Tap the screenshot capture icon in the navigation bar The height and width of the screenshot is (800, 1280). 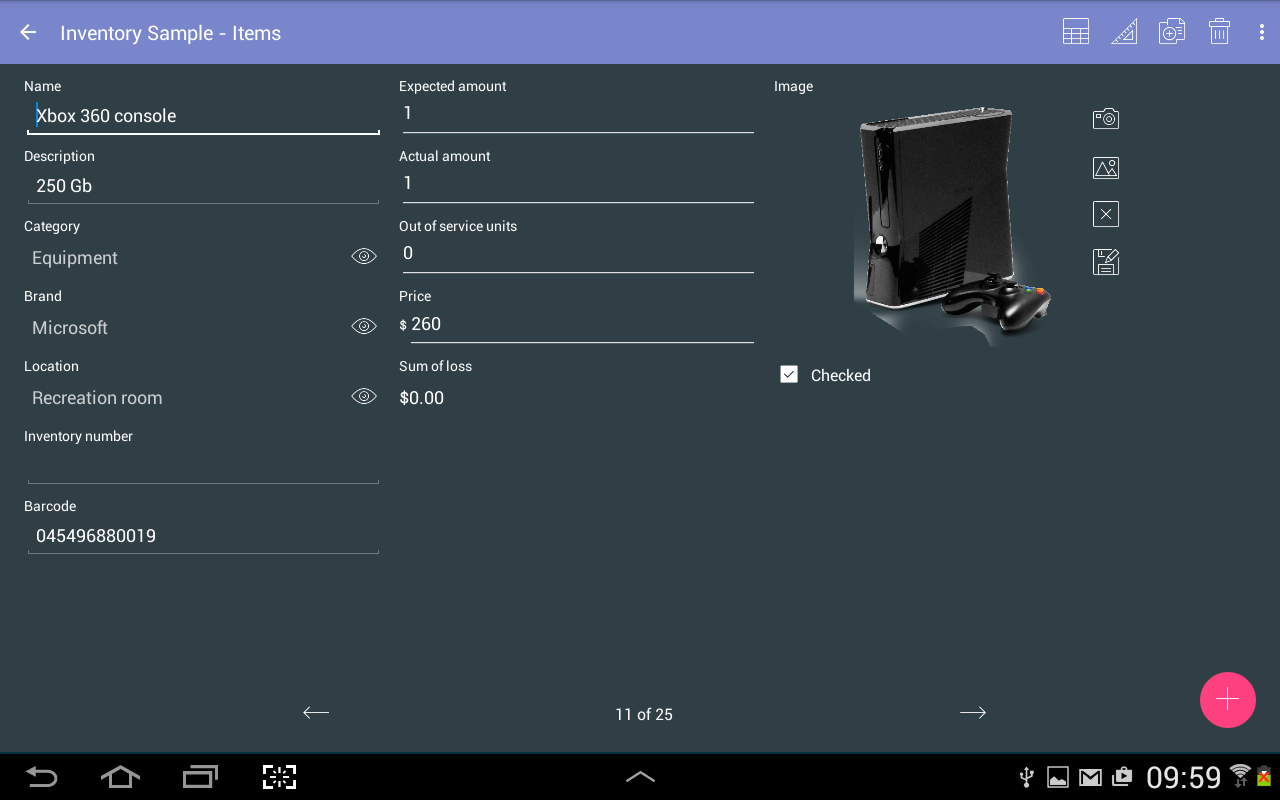coord(280,777)
